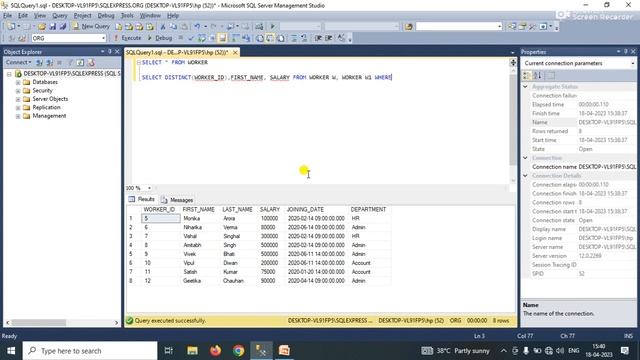Click the Parse checkmark icon
This screenshot has width=640, height=360.
[x=191, y=38]
